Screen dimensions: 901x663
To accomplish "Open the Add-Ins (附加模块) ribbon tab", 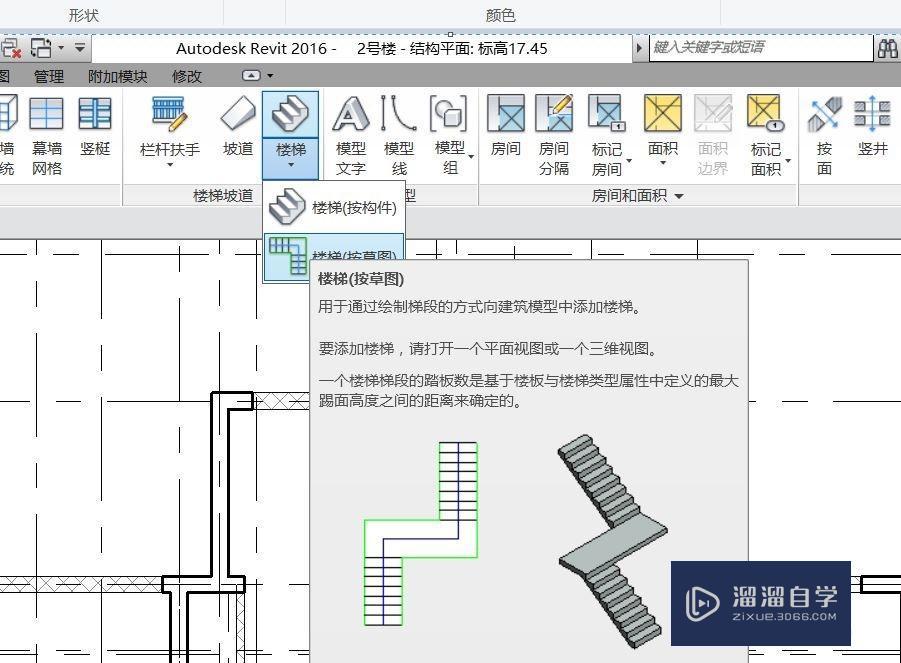I will [x=118, y=76].
